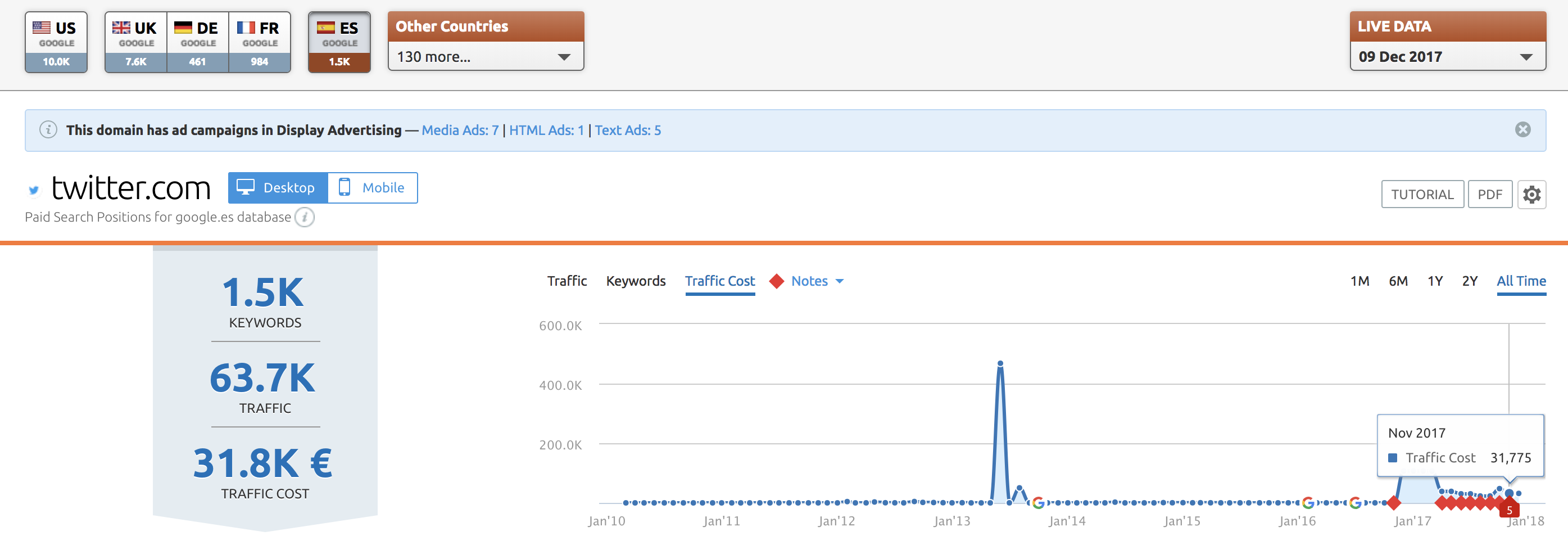Click the twitter.com domain title

pyautogui.click(x=131, y=188)
